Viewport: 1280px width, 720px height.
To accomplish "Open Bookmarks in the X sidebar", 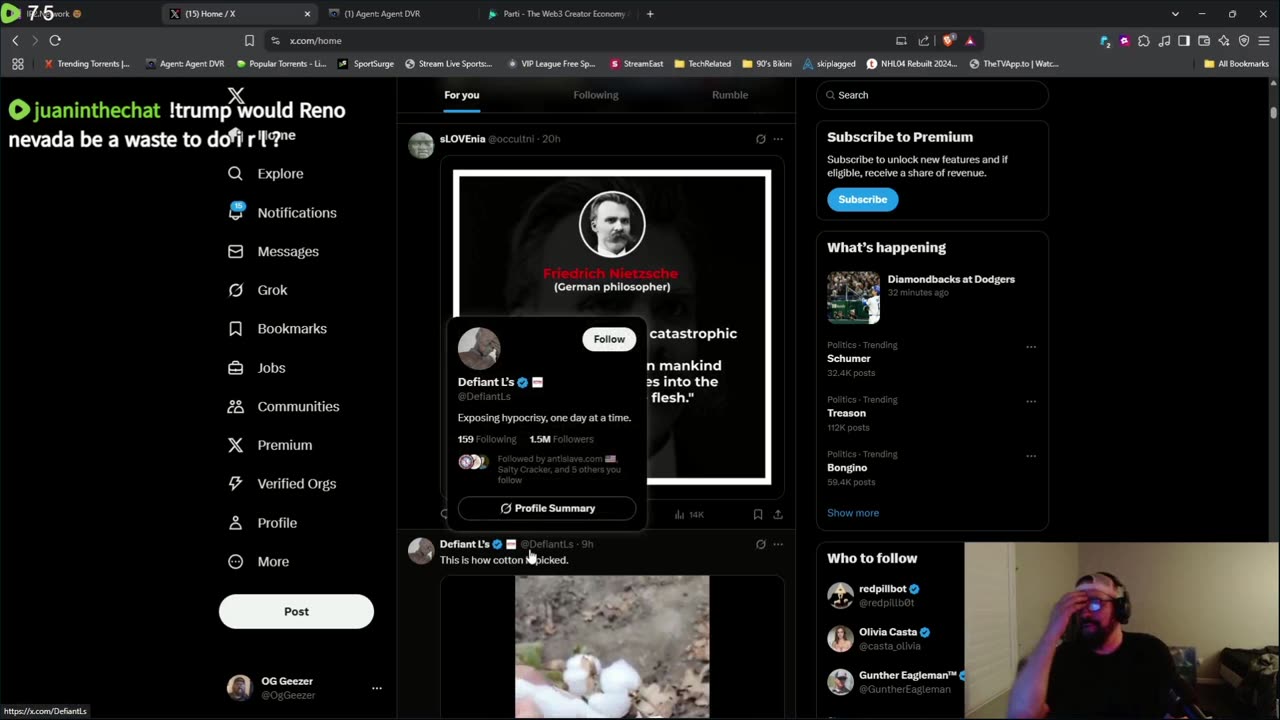I will point(277,328).
